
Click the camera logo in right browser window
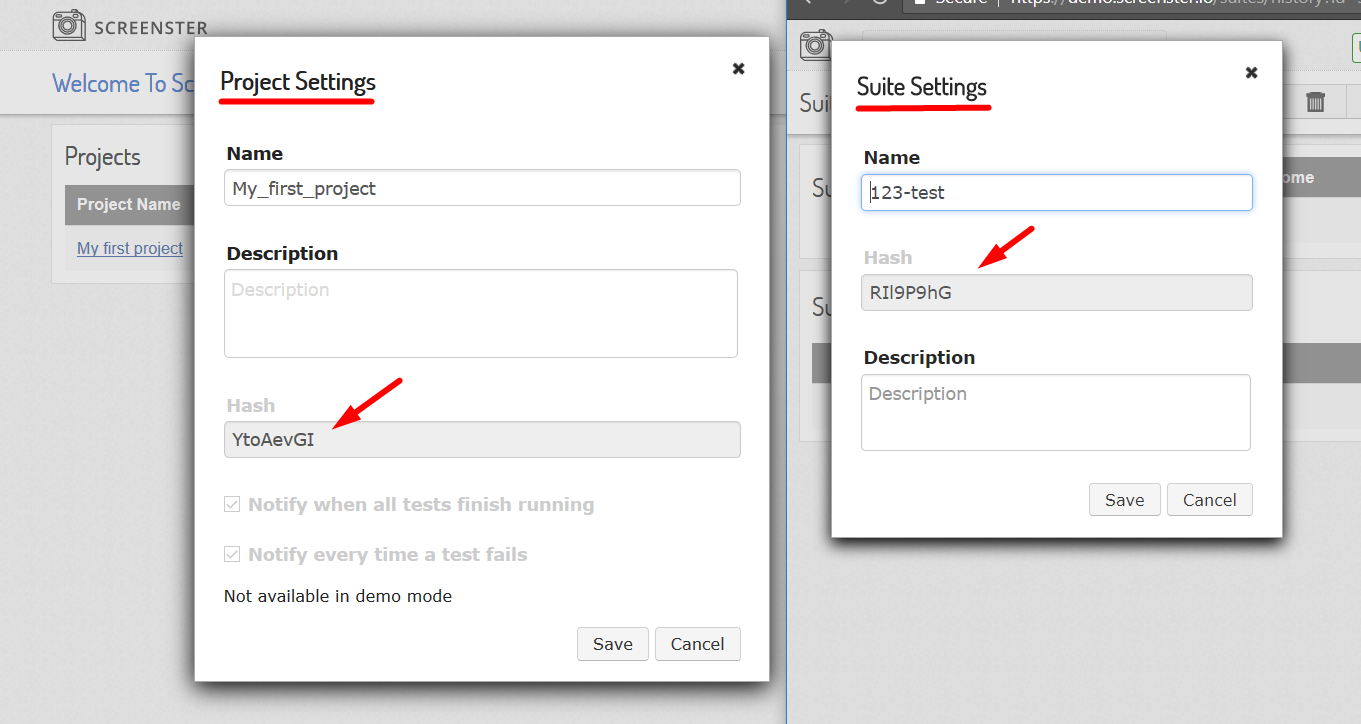pos(815,45)
